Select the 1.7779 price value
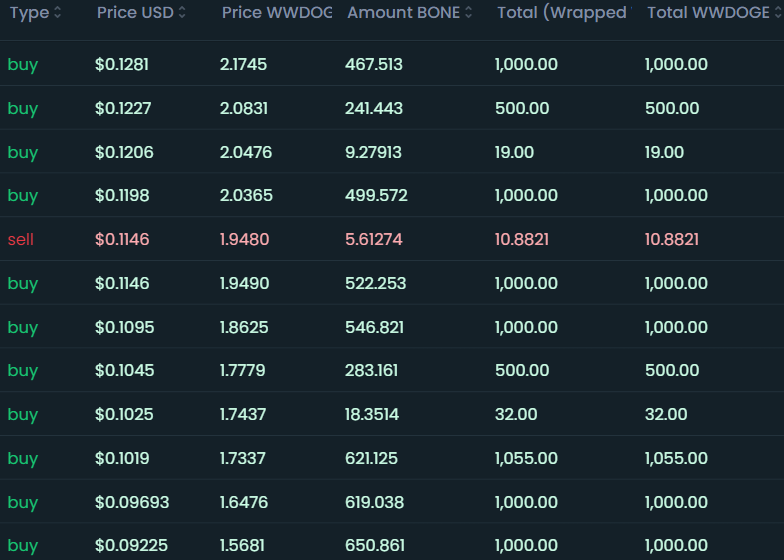This screenshot has width=784, height=560. [242, 370]
